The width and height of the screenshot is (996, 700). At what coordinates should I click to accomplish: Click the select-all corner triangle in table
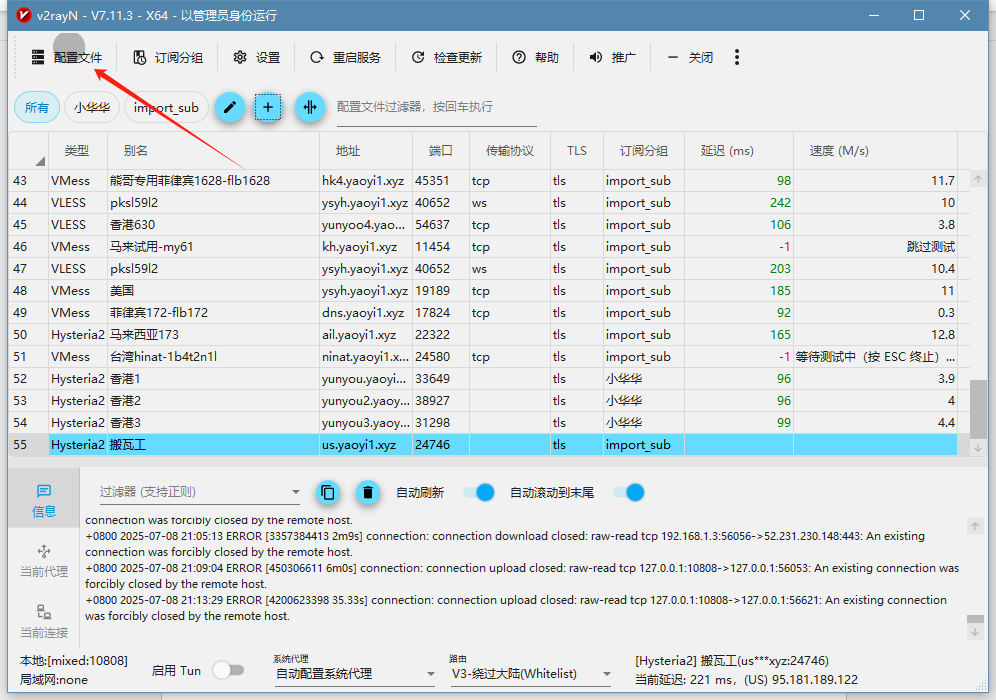pos(39,161)
